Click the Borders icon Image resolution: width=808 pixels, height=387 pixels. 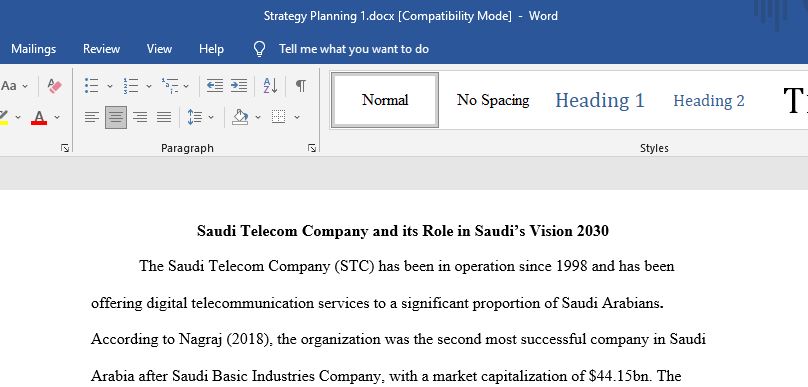(x=279, y=117)
